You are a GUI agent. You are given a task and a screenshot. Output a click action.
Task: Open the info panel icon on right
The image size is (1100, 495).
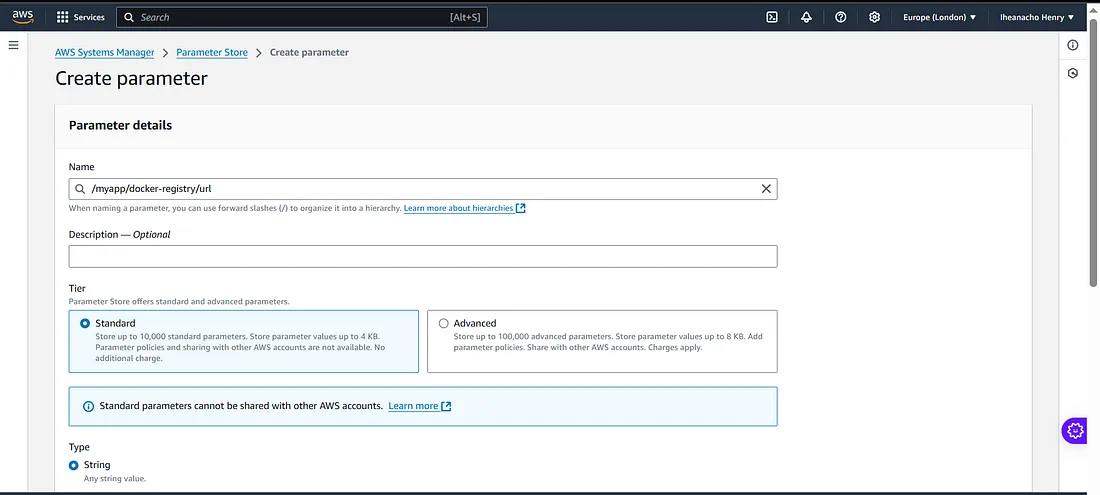[x=1073, y=45]
